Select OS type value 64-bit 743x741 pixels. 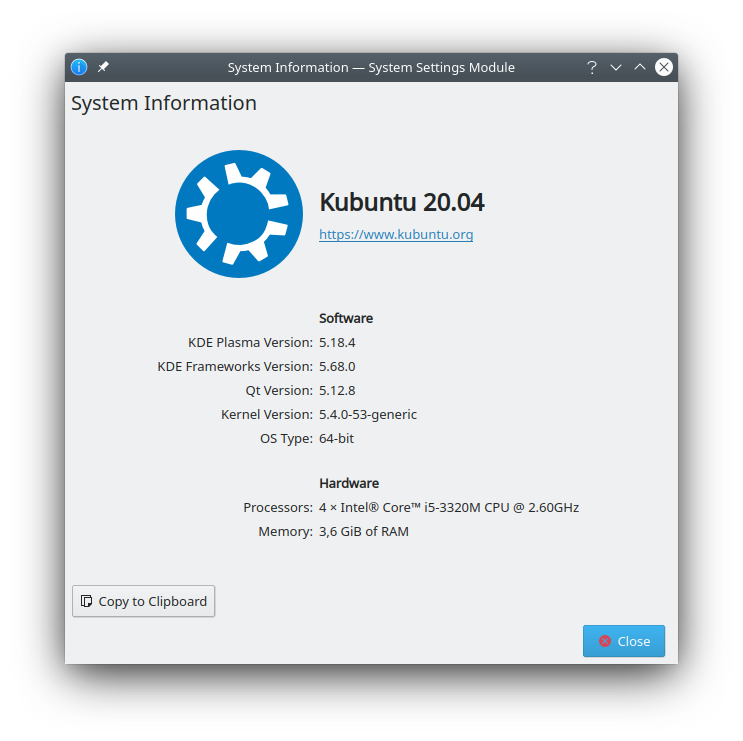click(x=336, y=438)
